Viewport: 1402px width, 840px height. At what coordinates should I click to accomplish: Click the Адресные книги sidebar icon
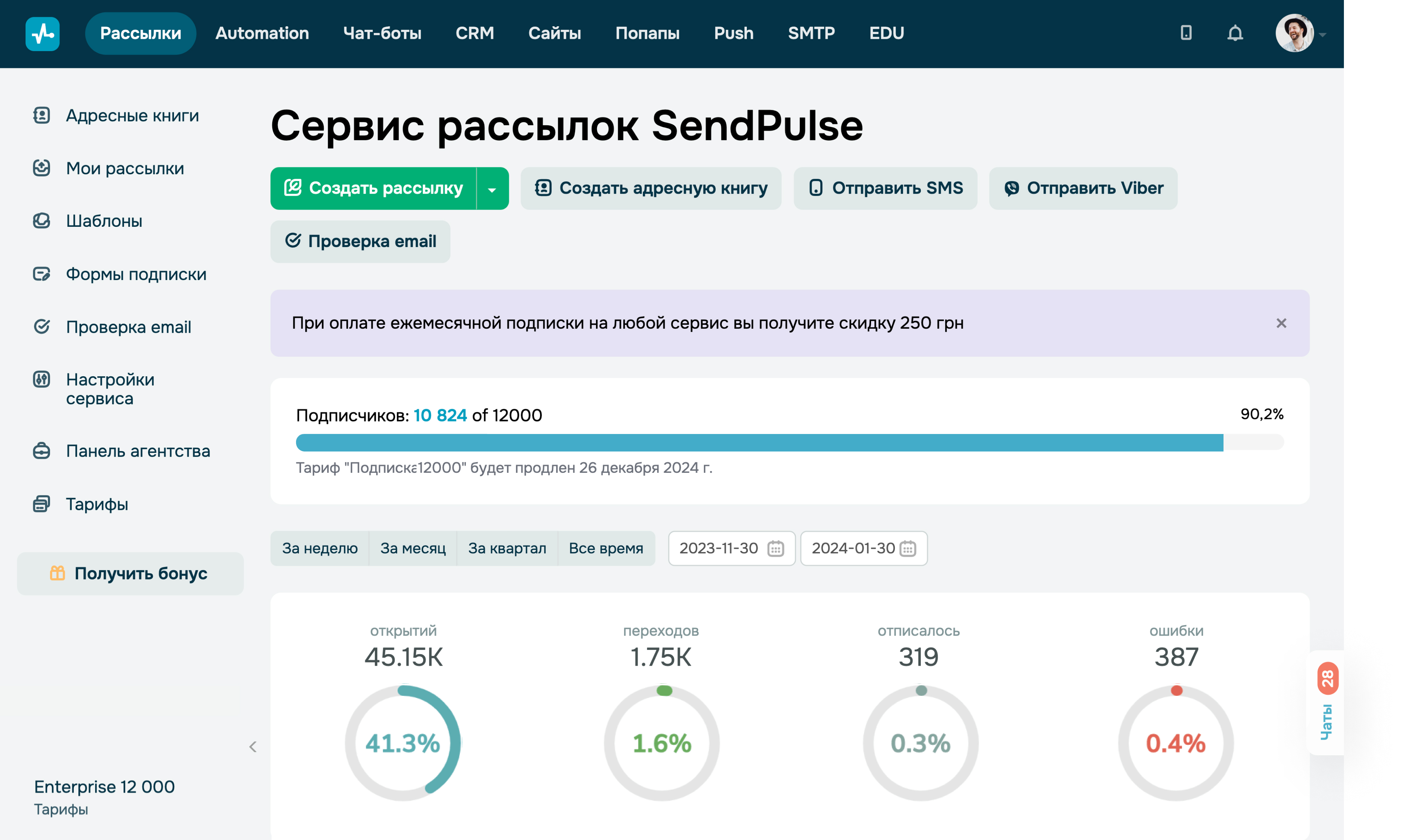click(x=41, y=115)
